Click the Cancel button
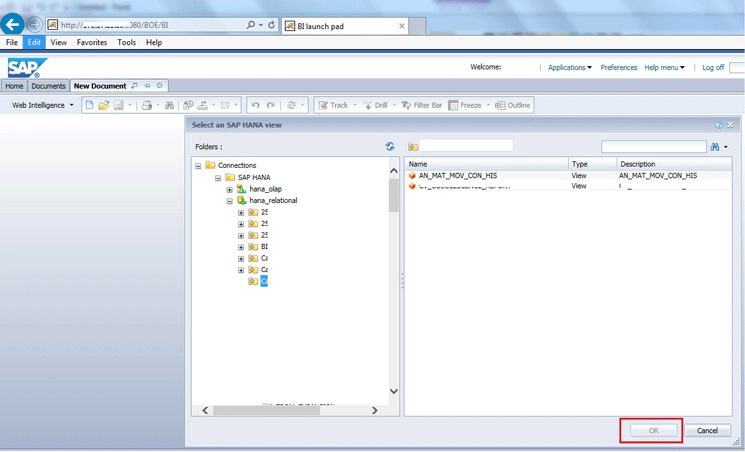The height and width of the screenshot is (452, 745). (707, 431)
